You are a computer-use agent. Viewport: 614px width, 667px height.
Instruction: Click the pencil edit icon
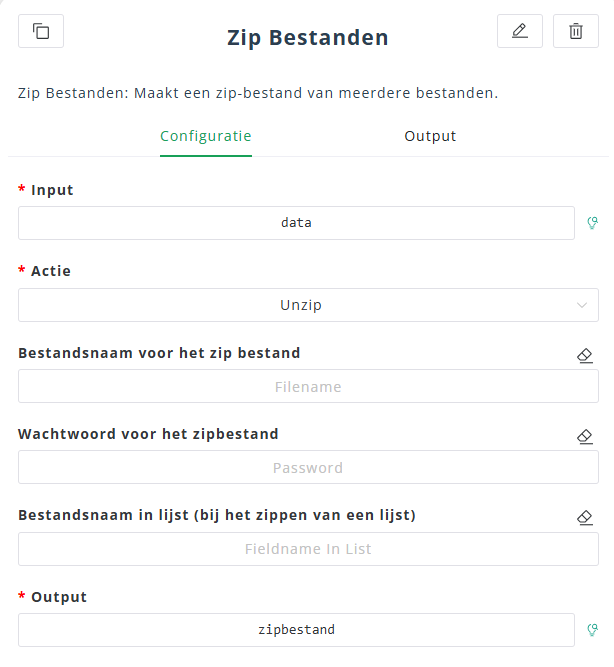[x=519, y=31]
